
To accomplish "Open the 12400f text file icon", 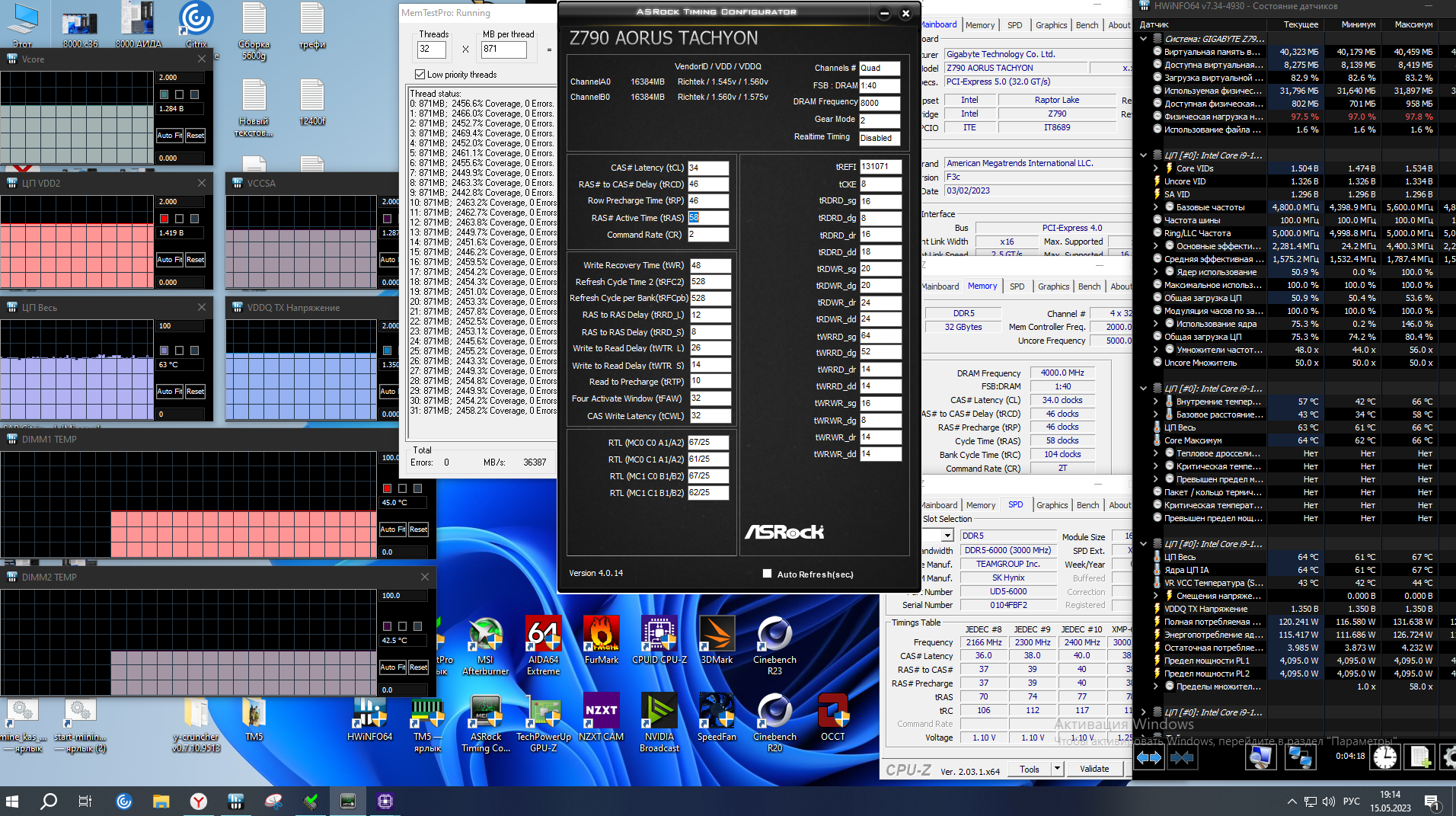I will pyautogui.click(x=312, y=102).
